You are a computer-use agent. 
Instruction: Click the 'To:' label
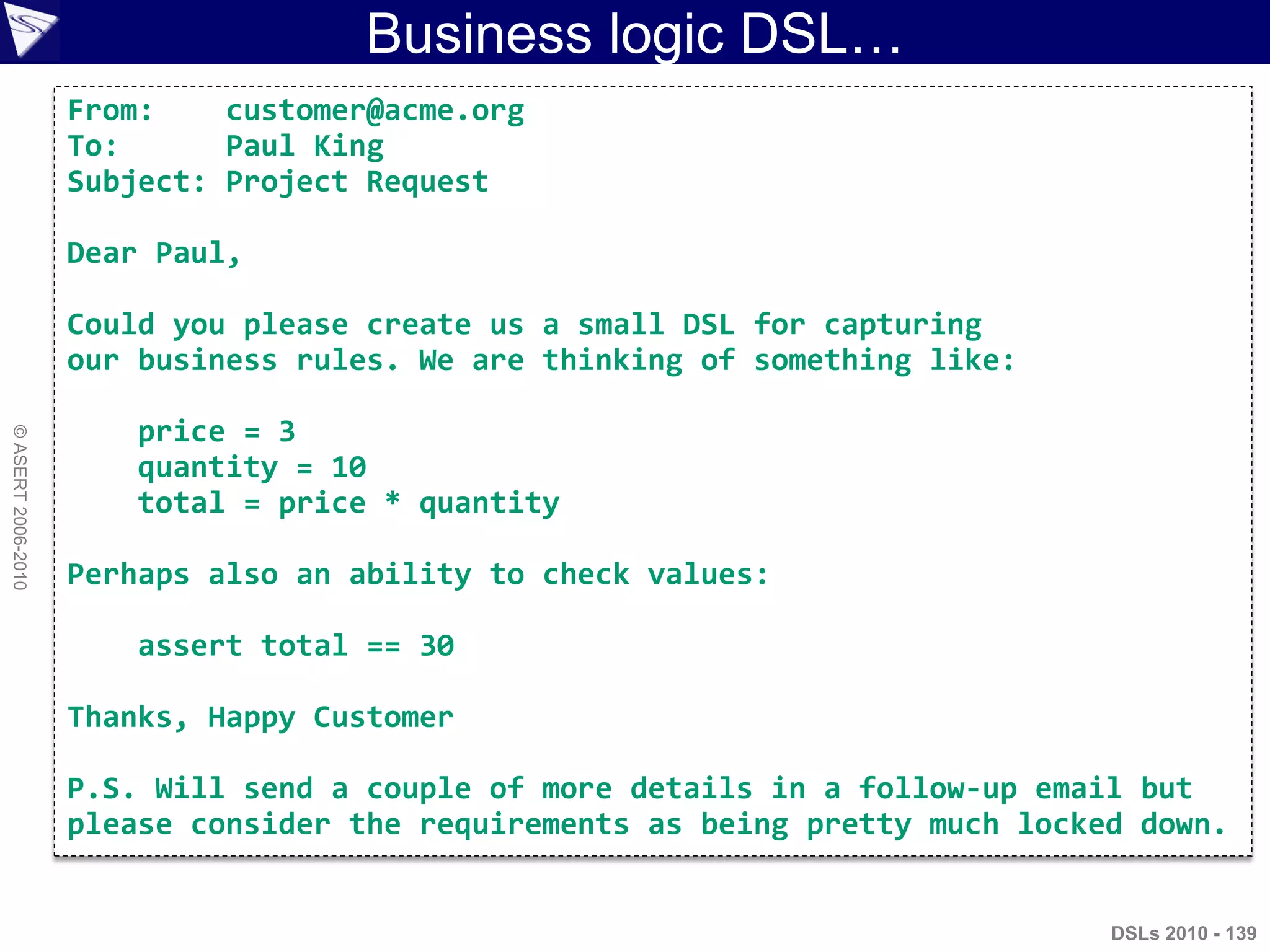pos(92,146)
